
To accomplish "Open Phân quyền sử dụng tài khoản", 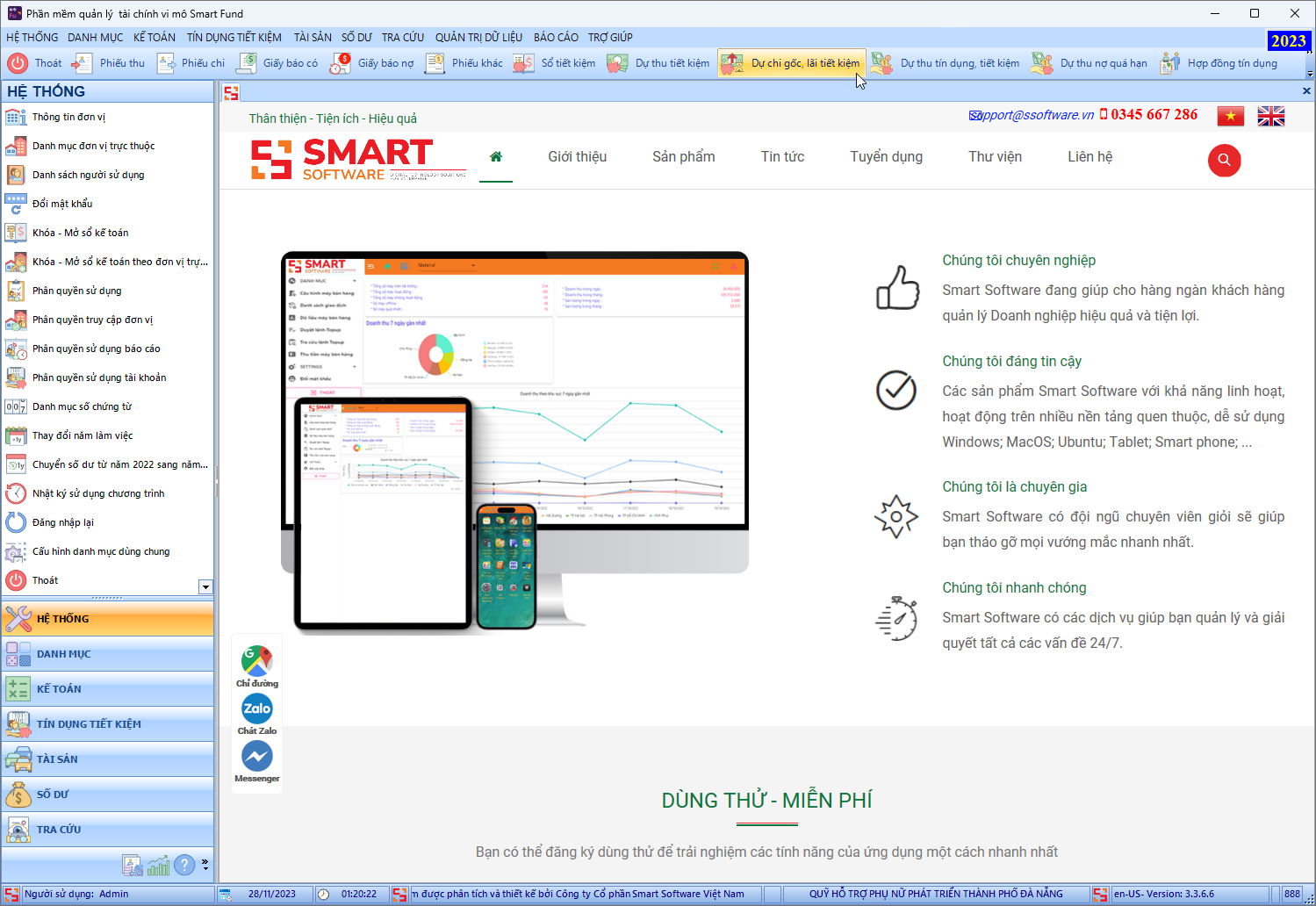I will [107, 377].
